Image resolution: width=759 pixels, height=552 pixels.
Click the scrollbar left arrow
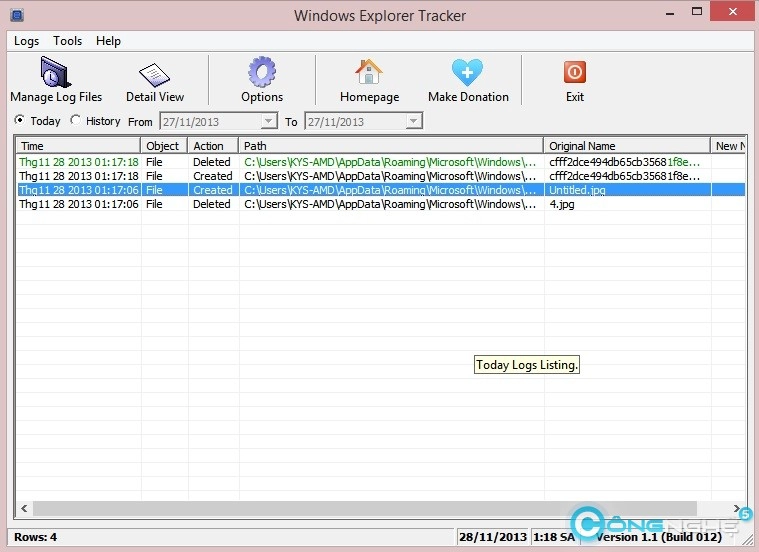click(x=24, y=508)
